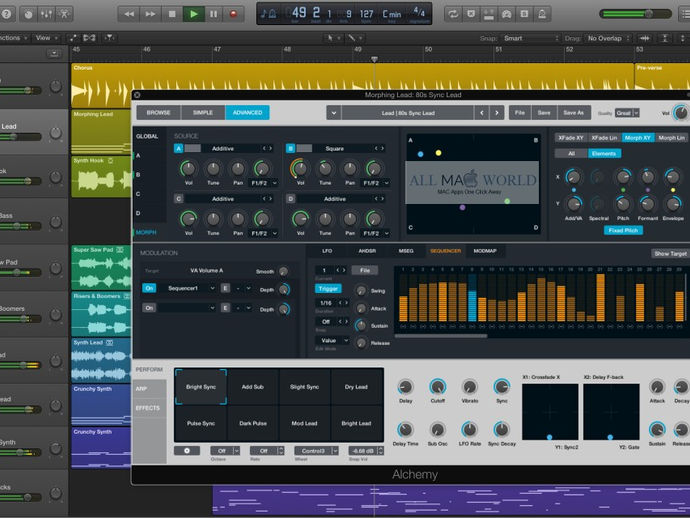Toggle source B on button
690x518 pixels.
[x=290, y=148]
